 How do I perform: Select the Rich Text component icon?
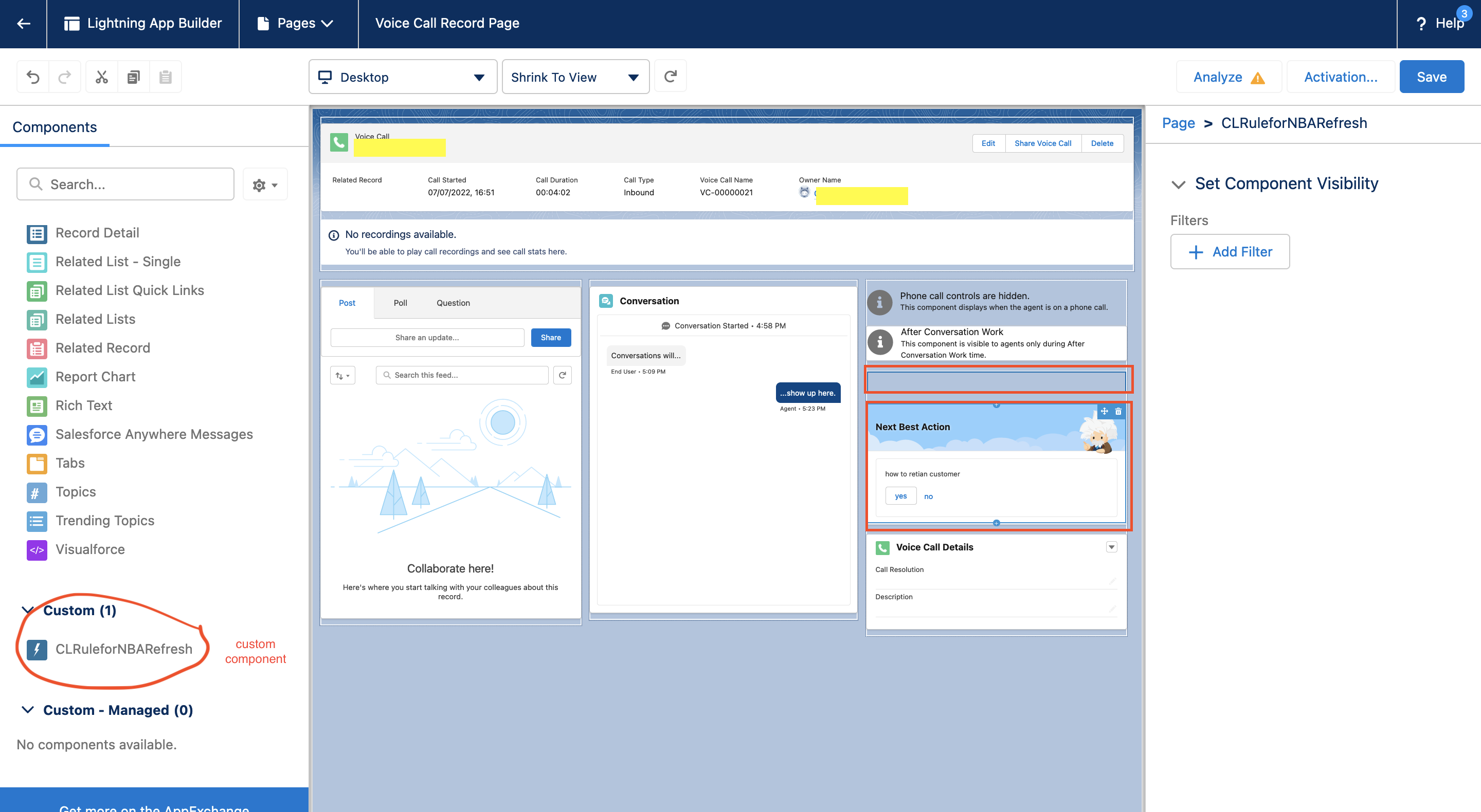pyautogui.click(x=37, y=405)
